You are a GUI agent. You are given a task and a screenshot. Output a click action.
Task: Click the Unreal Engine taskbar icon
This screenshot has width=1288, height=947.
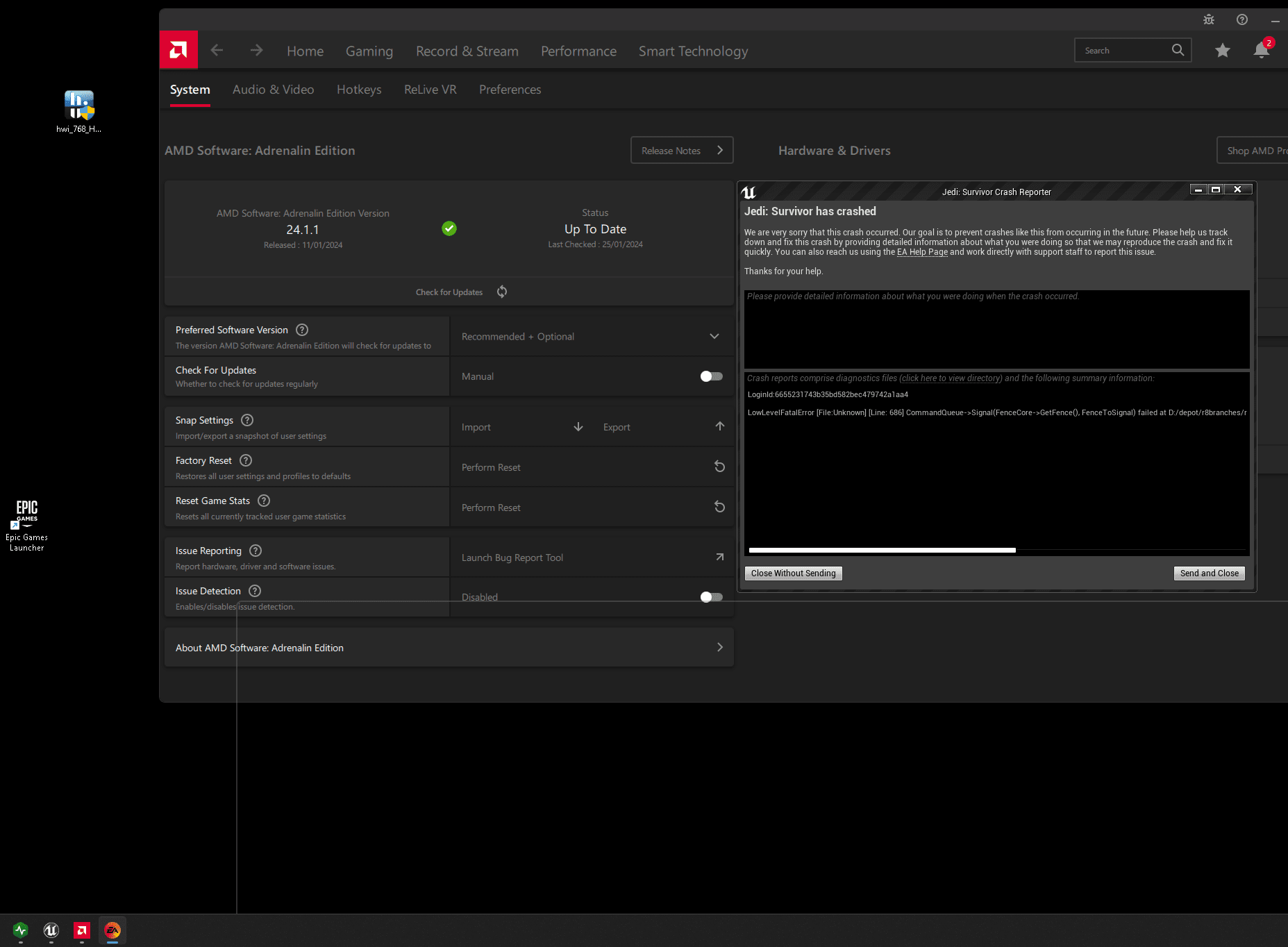tap(51, 930)
